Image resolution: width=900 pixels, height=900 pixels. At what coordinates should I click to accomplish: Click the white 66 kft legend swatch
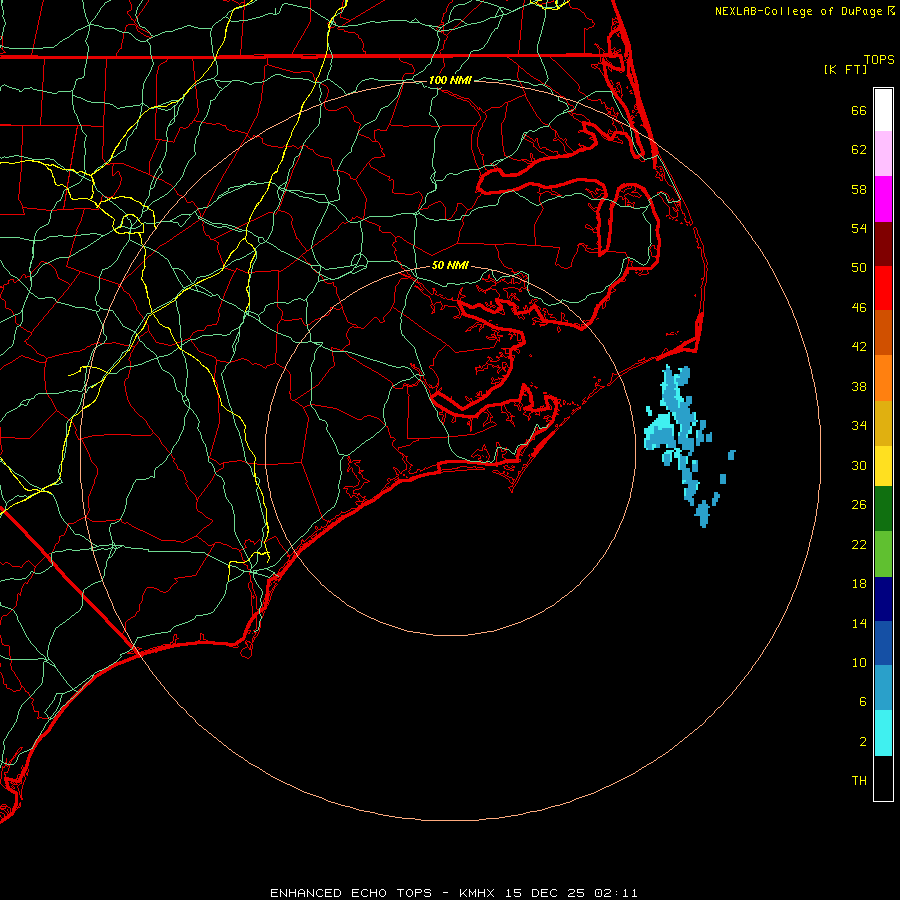click(x=883, y=110)
